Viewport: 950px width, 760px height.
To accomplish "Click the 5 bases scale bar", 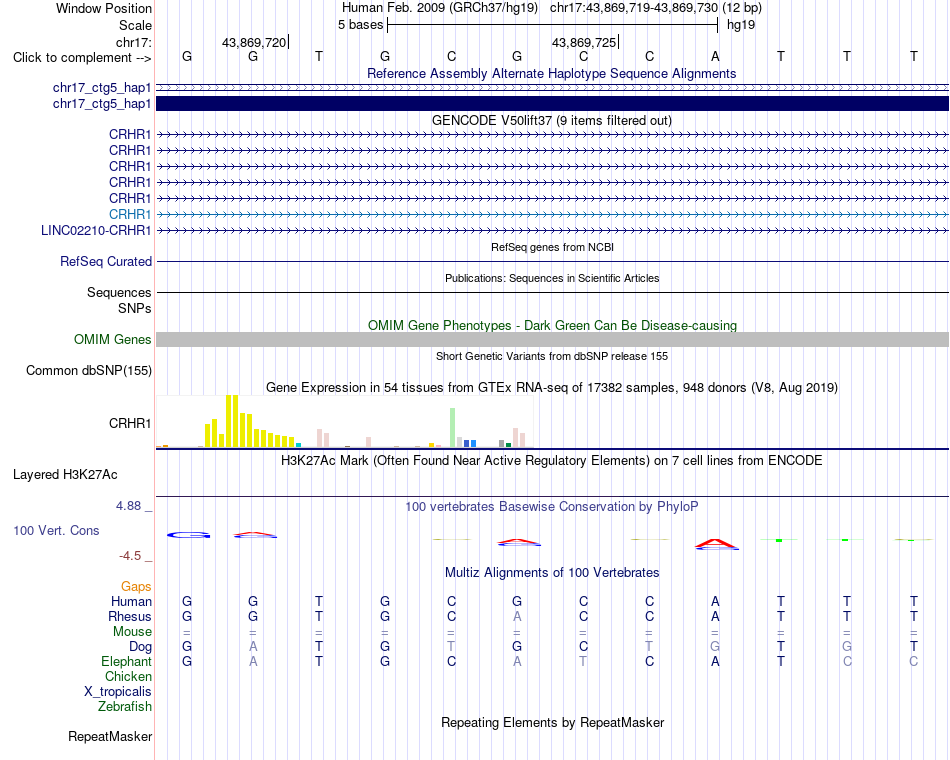I will pos(552,25).
